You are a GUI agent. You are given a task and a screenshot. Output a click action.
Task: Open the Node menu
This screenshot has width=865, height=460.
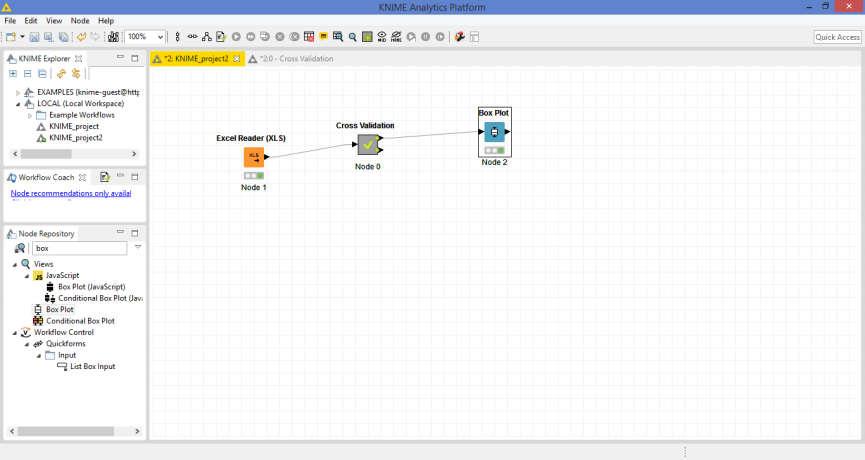[x=80, y=20]
